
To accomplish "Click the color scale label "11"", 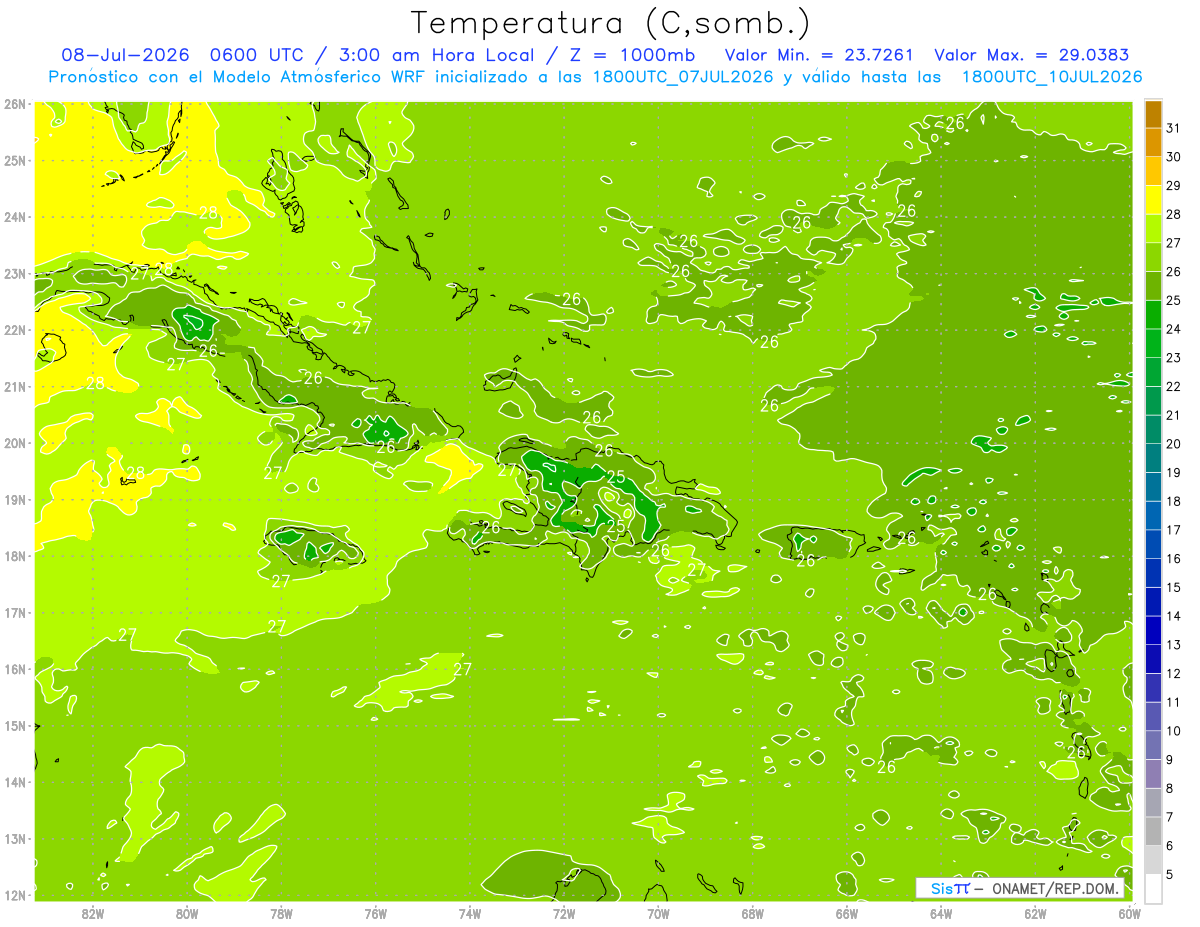I will [1173, 702].
